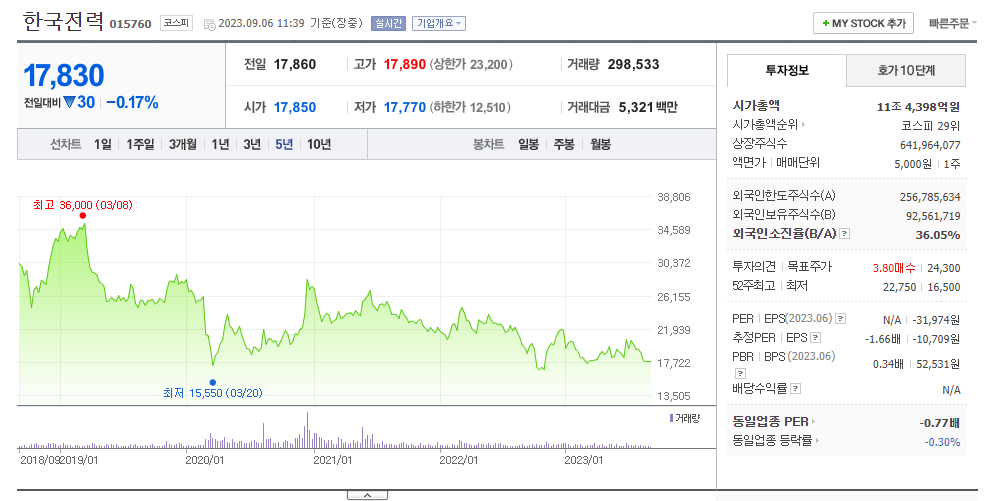Select the 1일 line chart period
Viewport: 990px width, 501px height.
(x=103, y=144)
